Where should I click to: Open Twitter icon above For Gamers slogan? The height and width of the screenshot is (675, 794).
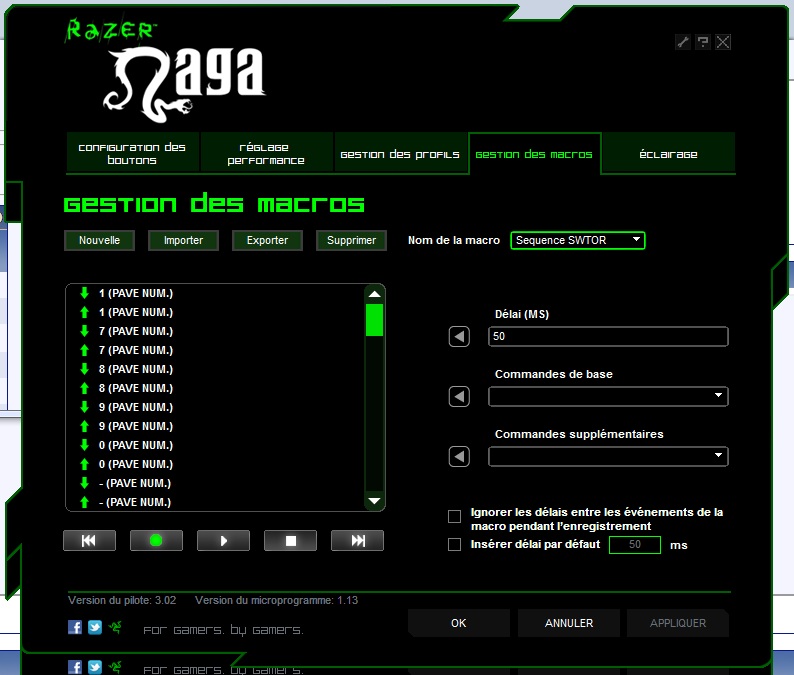click(95, 627)
